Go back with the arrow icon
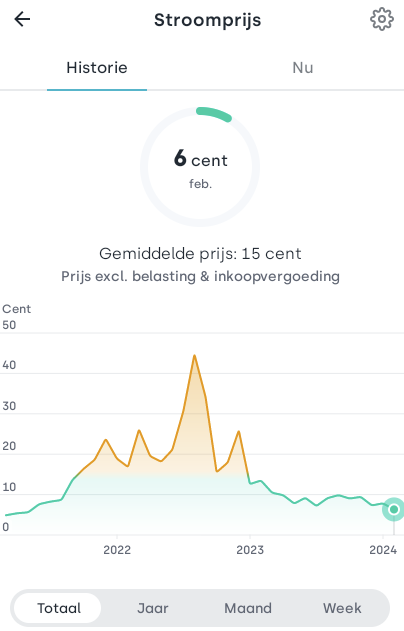The width and height of the screenshot is (404, 631). pos(22,19)
